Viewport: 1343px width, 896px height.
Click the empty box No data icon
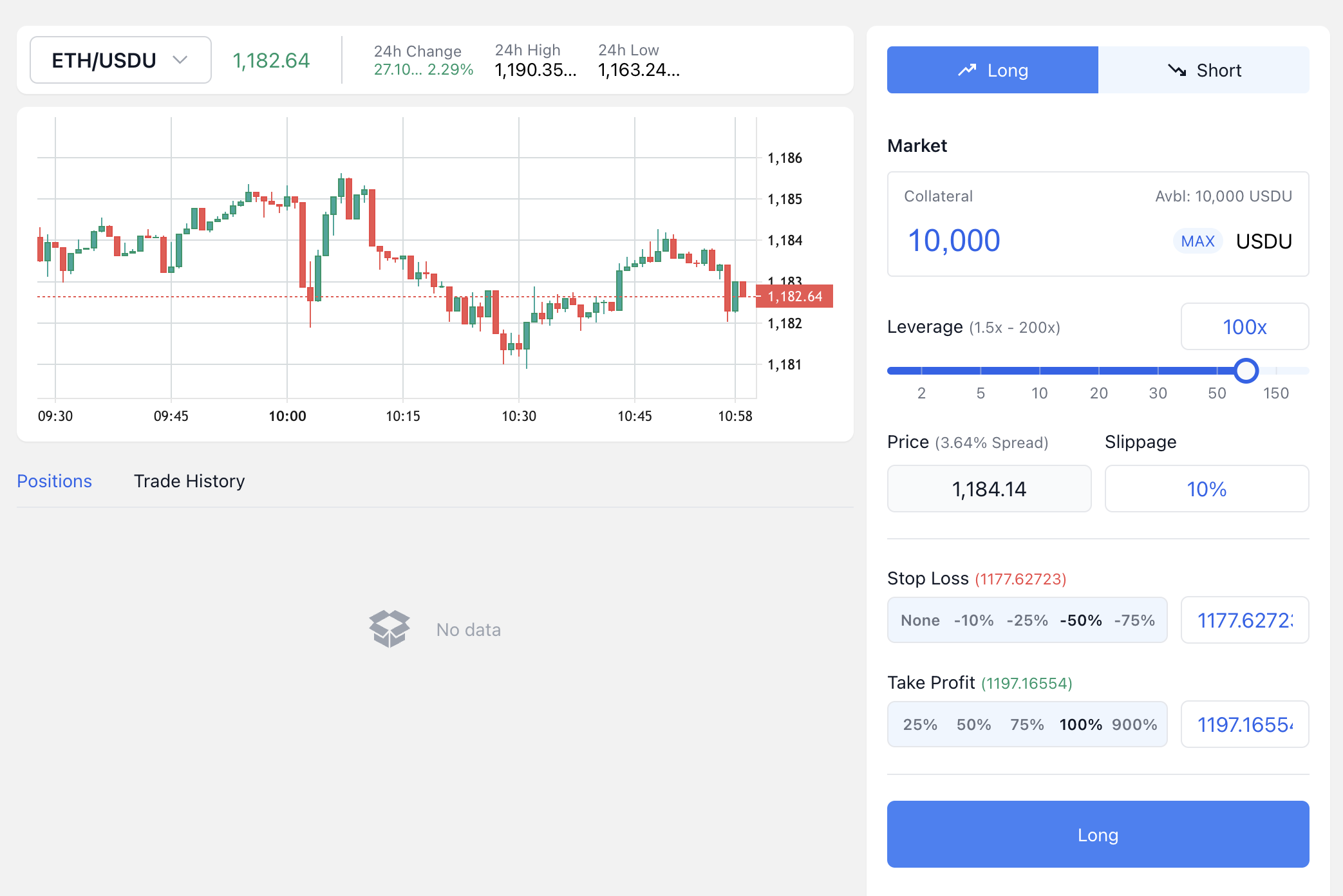coord(389,628)
